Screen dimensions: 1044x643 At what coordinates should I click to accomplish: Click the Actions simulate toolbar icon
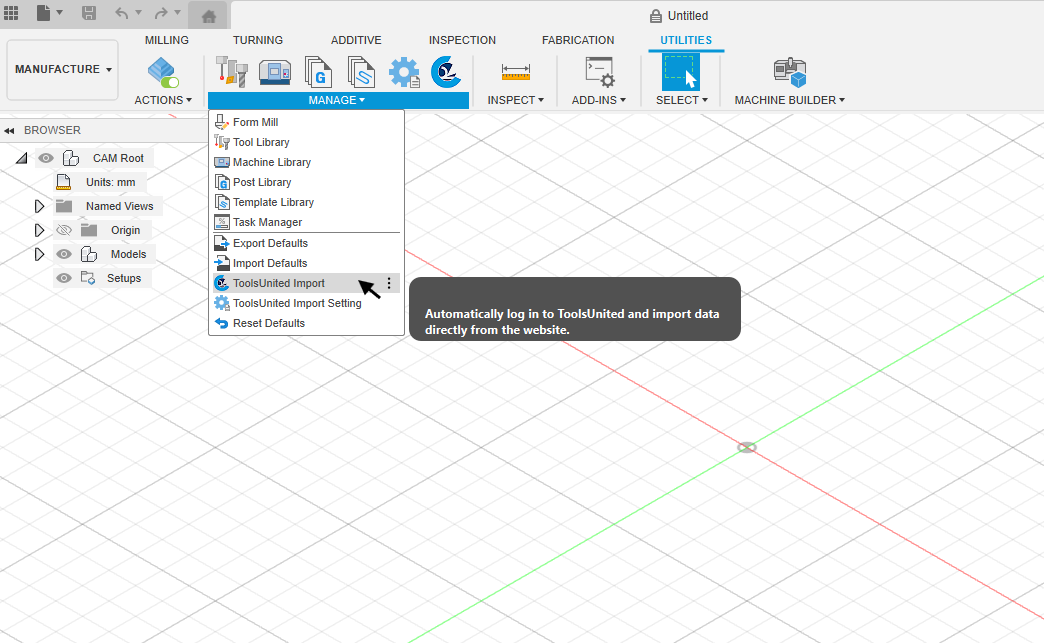pyautogui.click(x=163, y=72)
